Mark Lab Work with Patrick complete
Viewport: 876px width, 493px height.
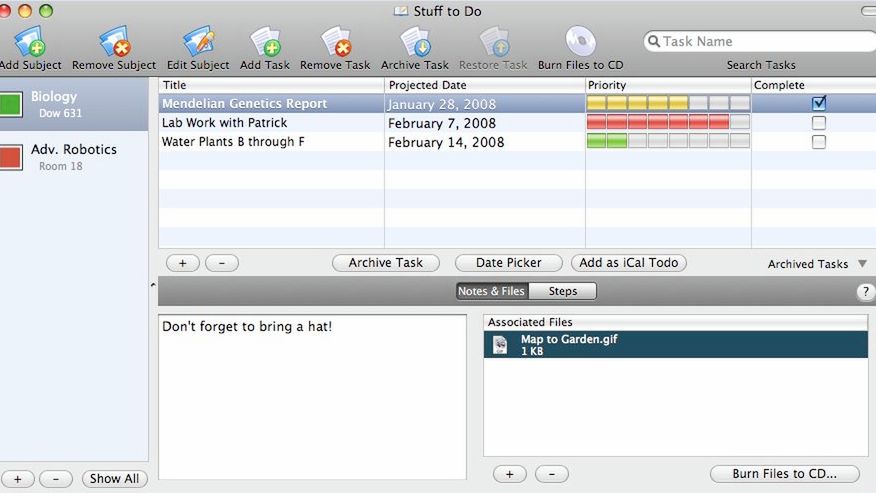pos(819,122)
